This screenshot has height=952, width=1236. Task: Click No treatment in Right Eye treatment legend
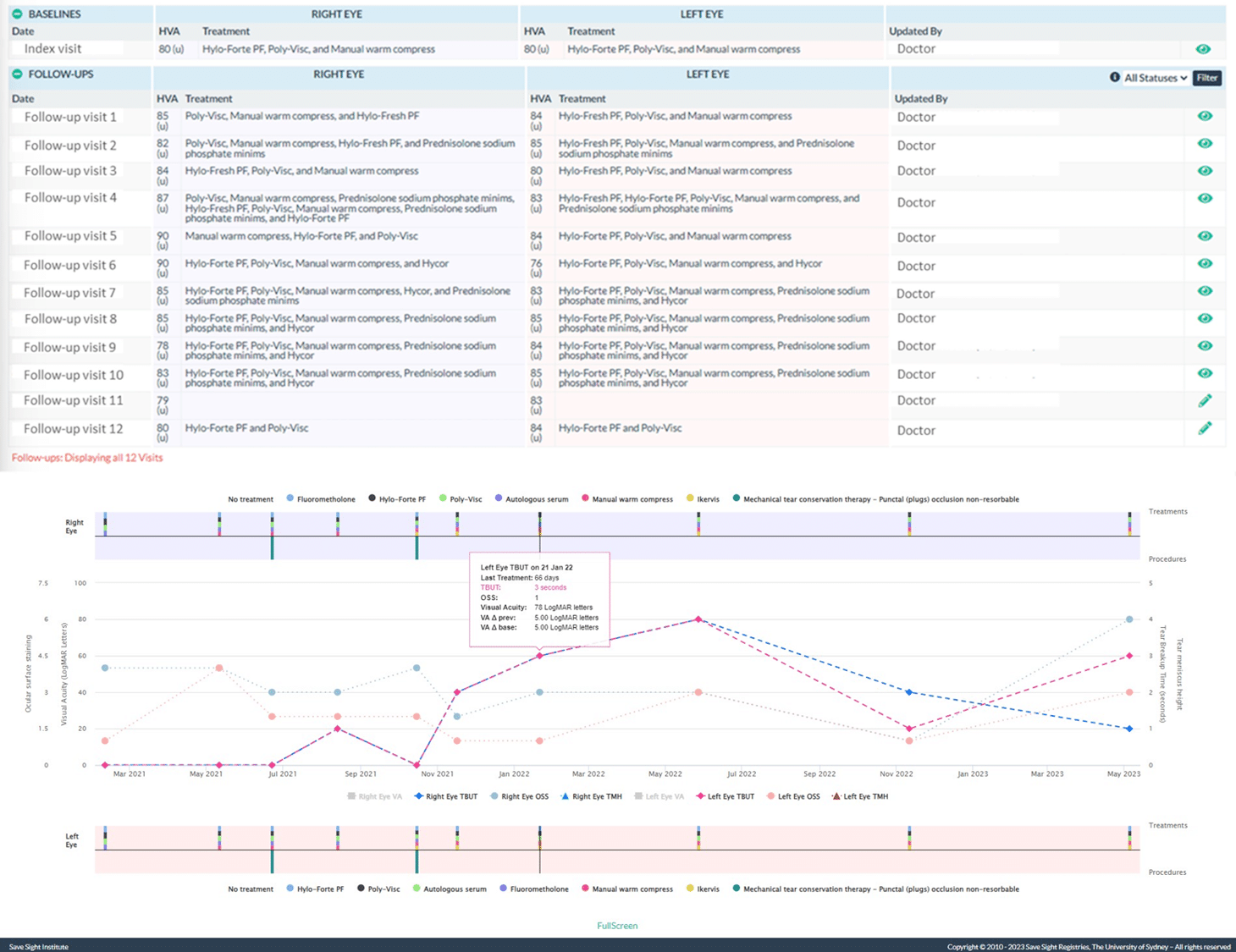[251, 499]
